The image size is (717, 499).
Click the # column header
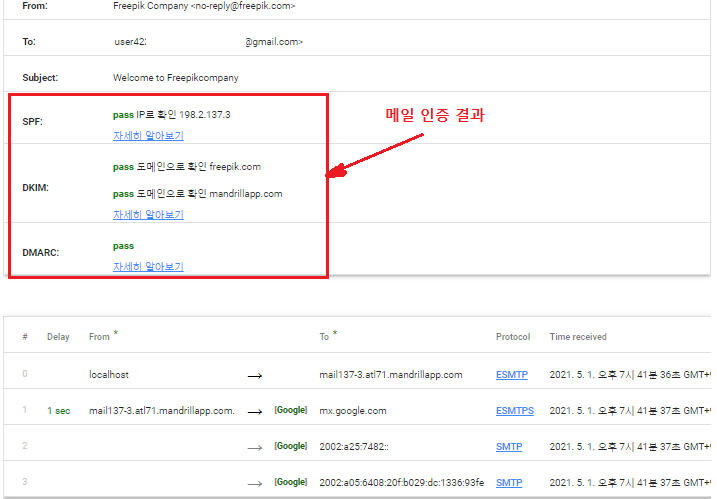pos(25,337)
